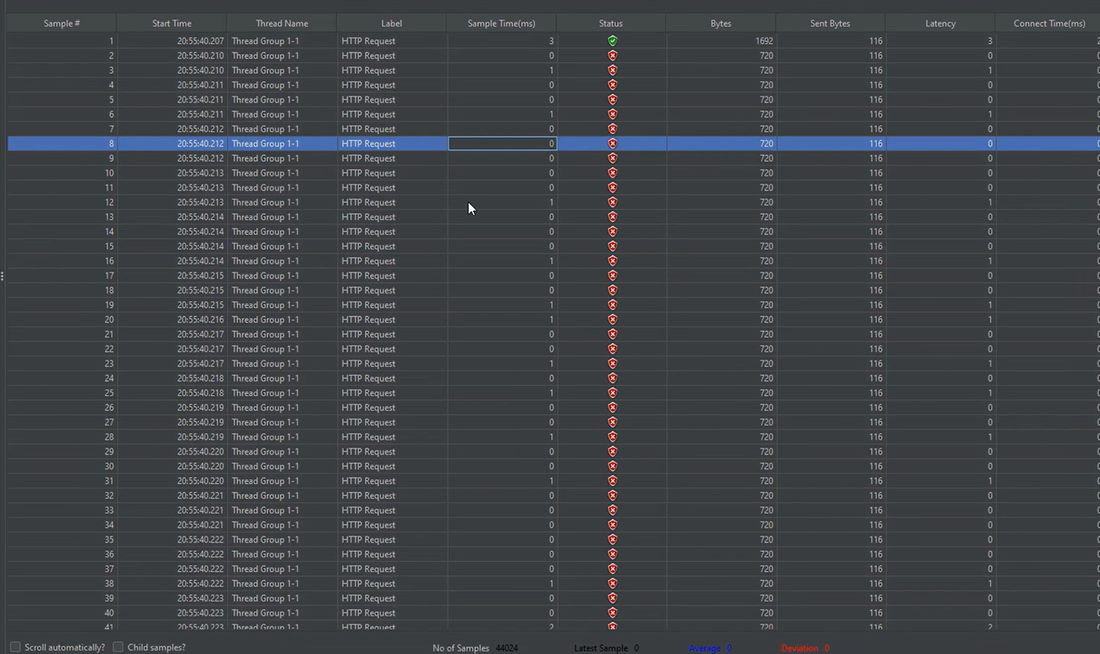Click the 'Connect Time(ms)' column header
This screenshot has width=1100, height=654.
click(1049, 23)
